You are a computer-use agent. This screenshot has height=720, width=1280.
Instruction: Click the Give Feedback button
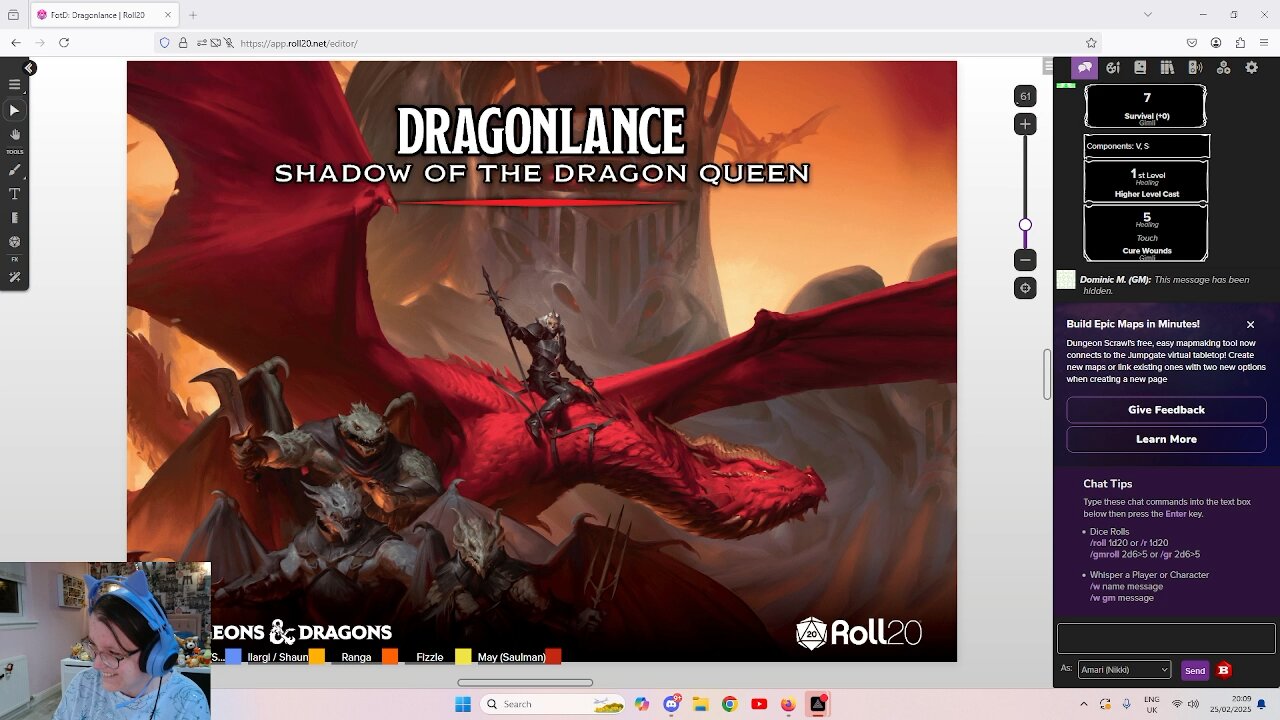1166,410
